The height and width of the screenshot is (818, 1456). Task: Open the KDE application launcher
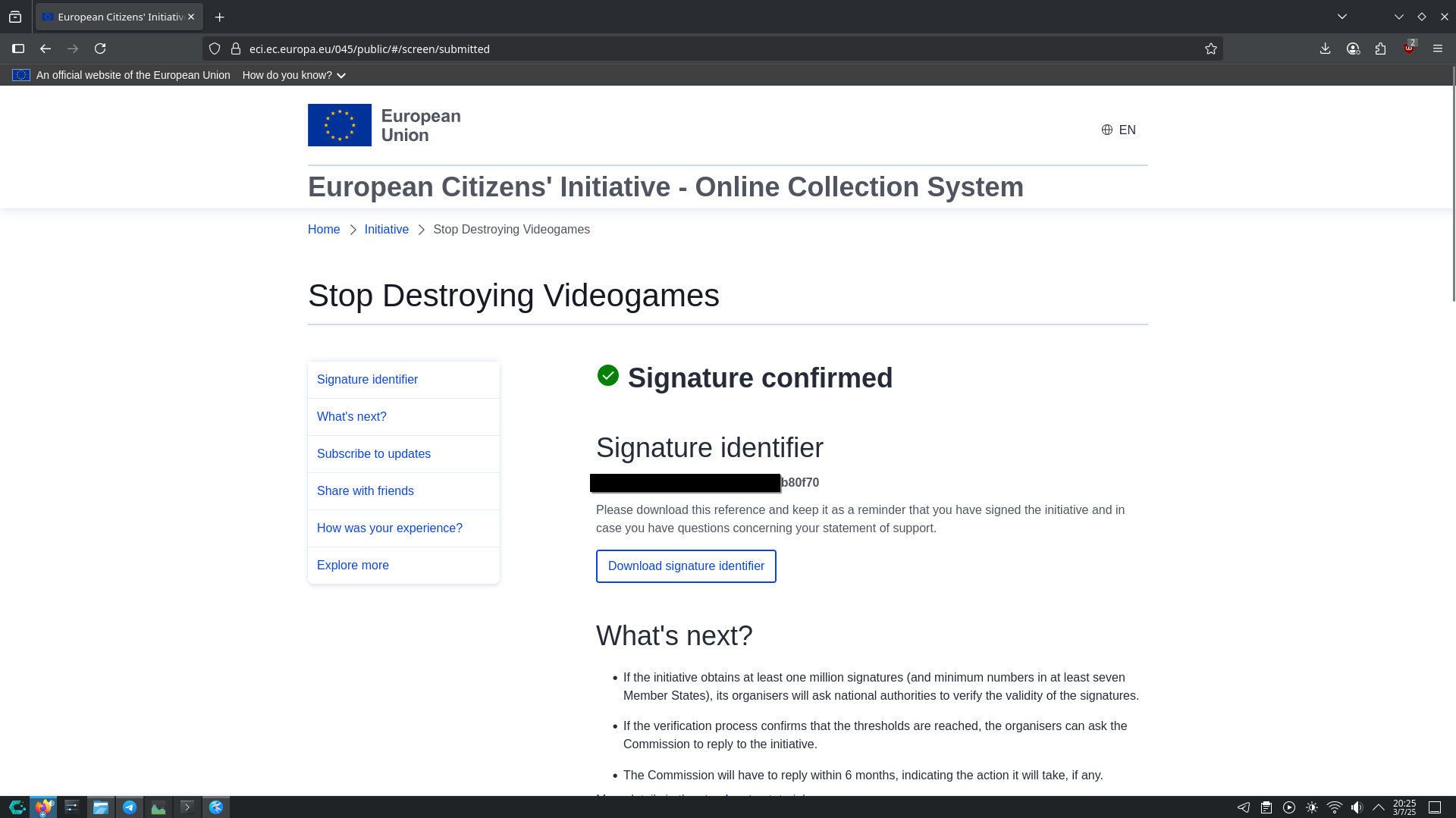(x=17, y=807)
